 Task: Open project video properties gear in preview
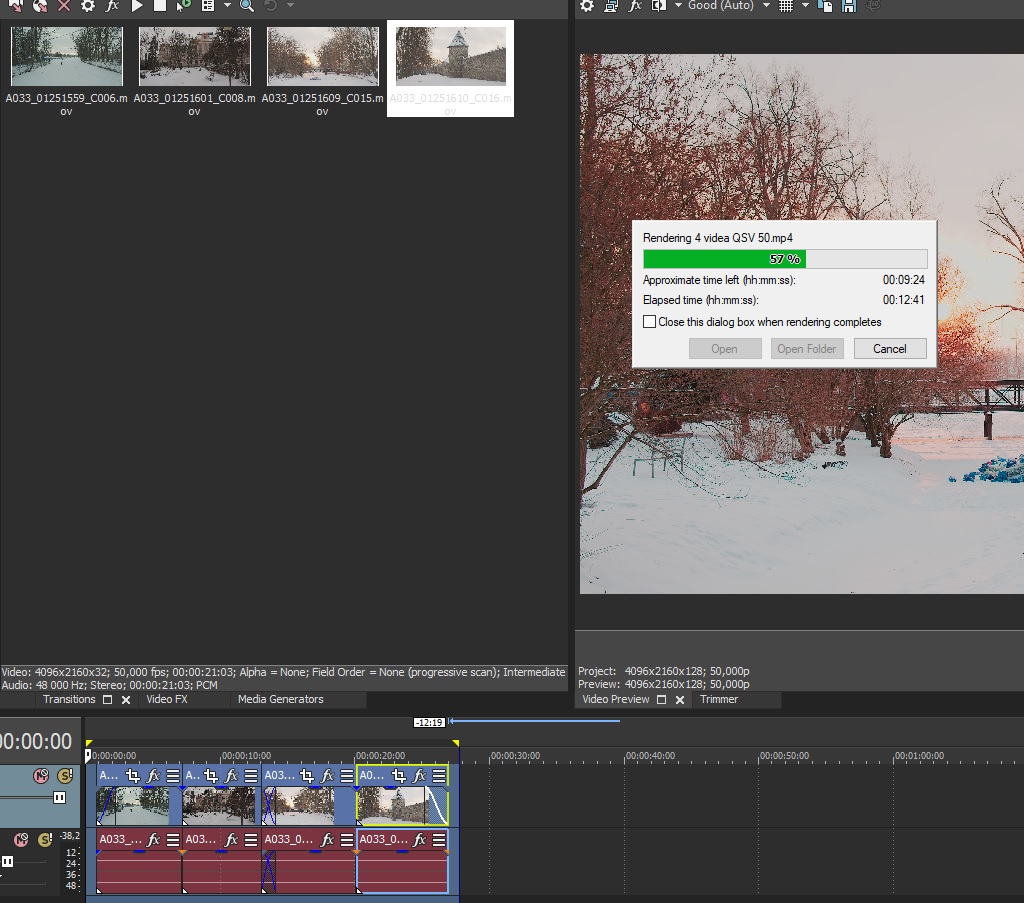(587, 6)
